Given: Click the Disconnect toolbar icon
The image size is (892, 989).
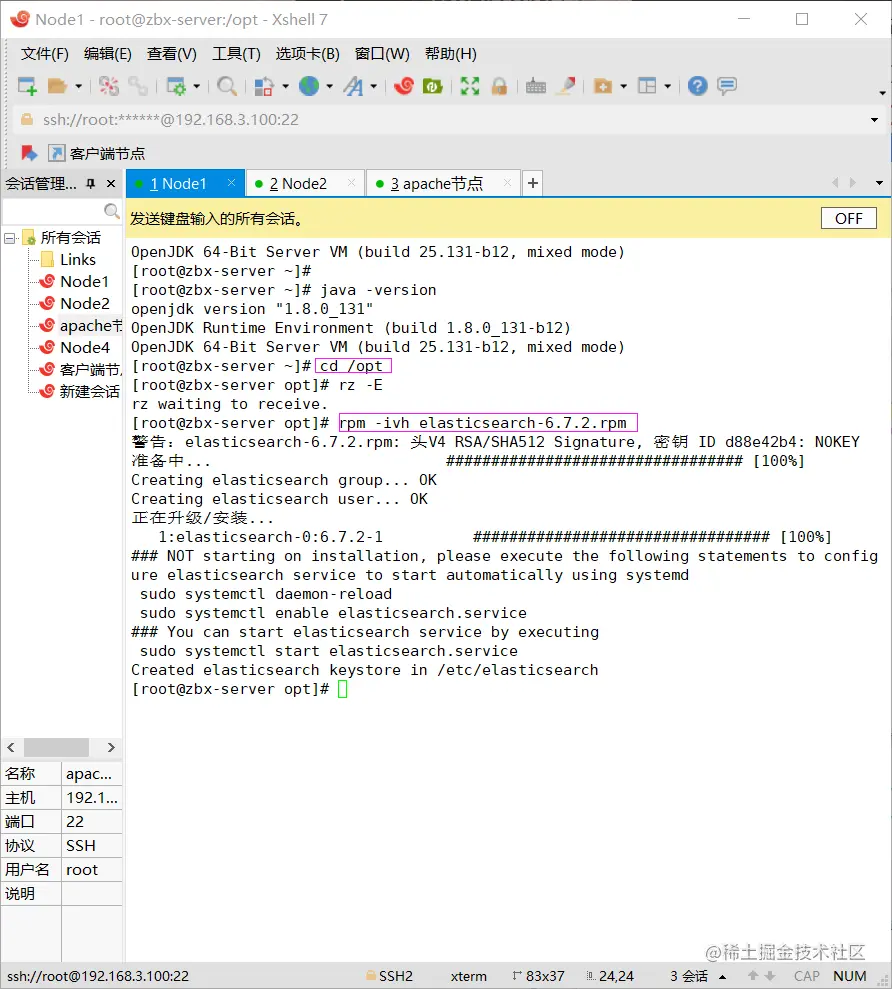Looking at the screenshot, I should [109, 86].
